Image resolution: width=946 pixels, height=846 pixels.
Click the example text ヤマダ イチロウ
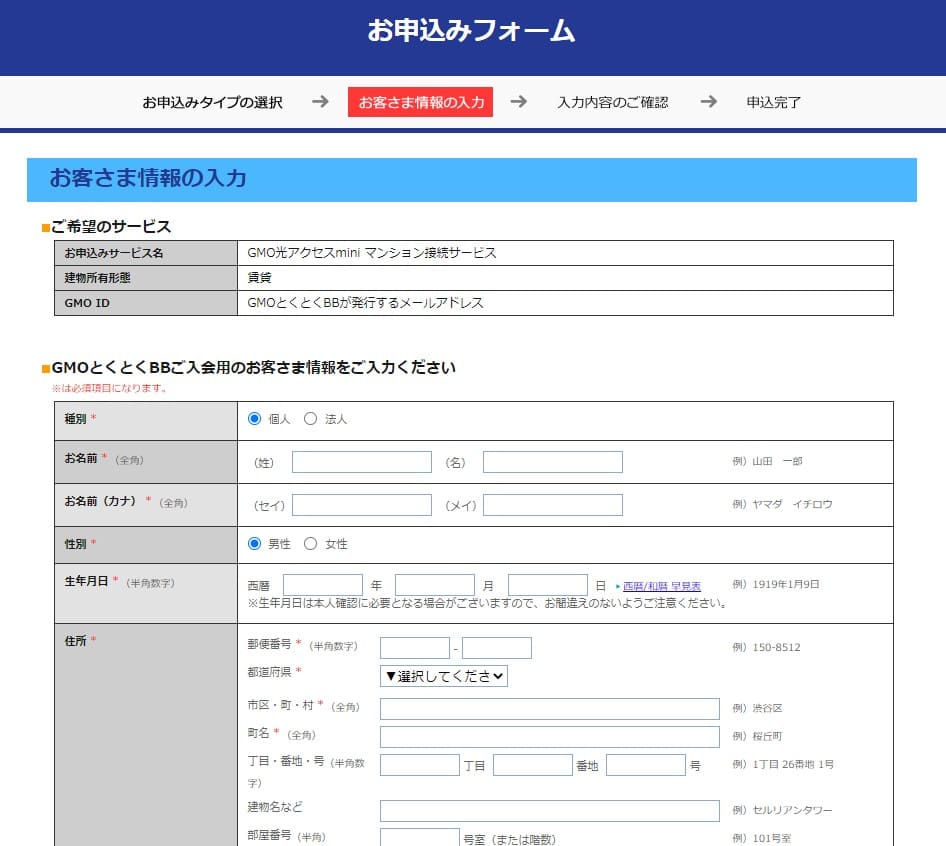[792, 504]
